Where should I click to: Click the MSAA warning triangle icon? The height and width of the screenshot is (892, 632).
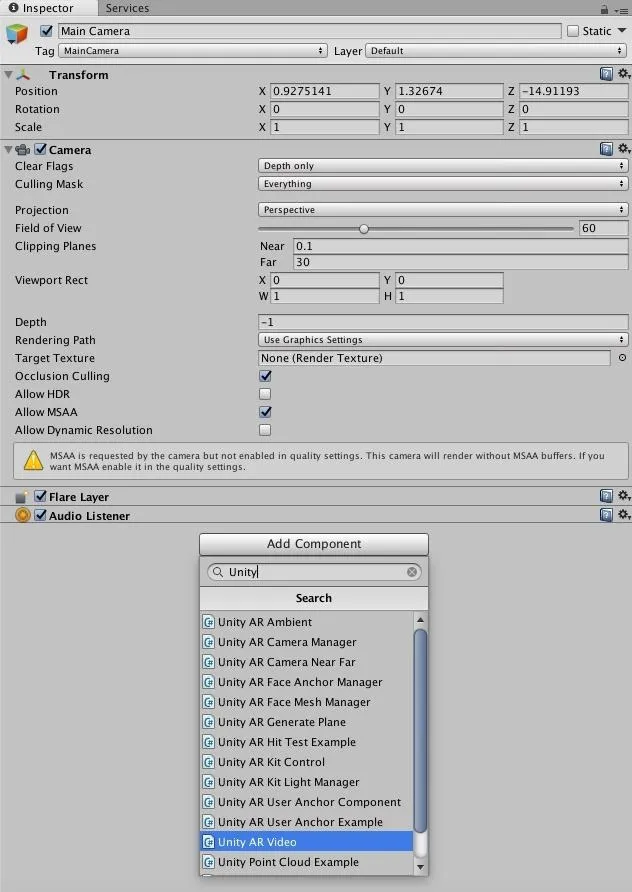pos(34,461)
